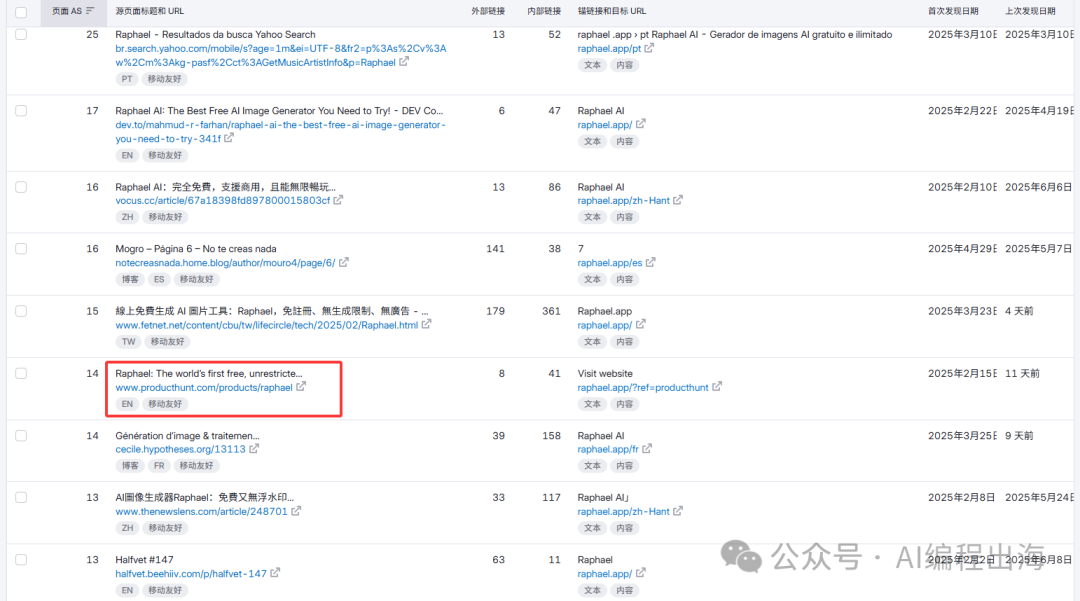1080x601 pixels.
Task: Open external link icon next to producthunt.com URL
Action: (x=301, y=387)
